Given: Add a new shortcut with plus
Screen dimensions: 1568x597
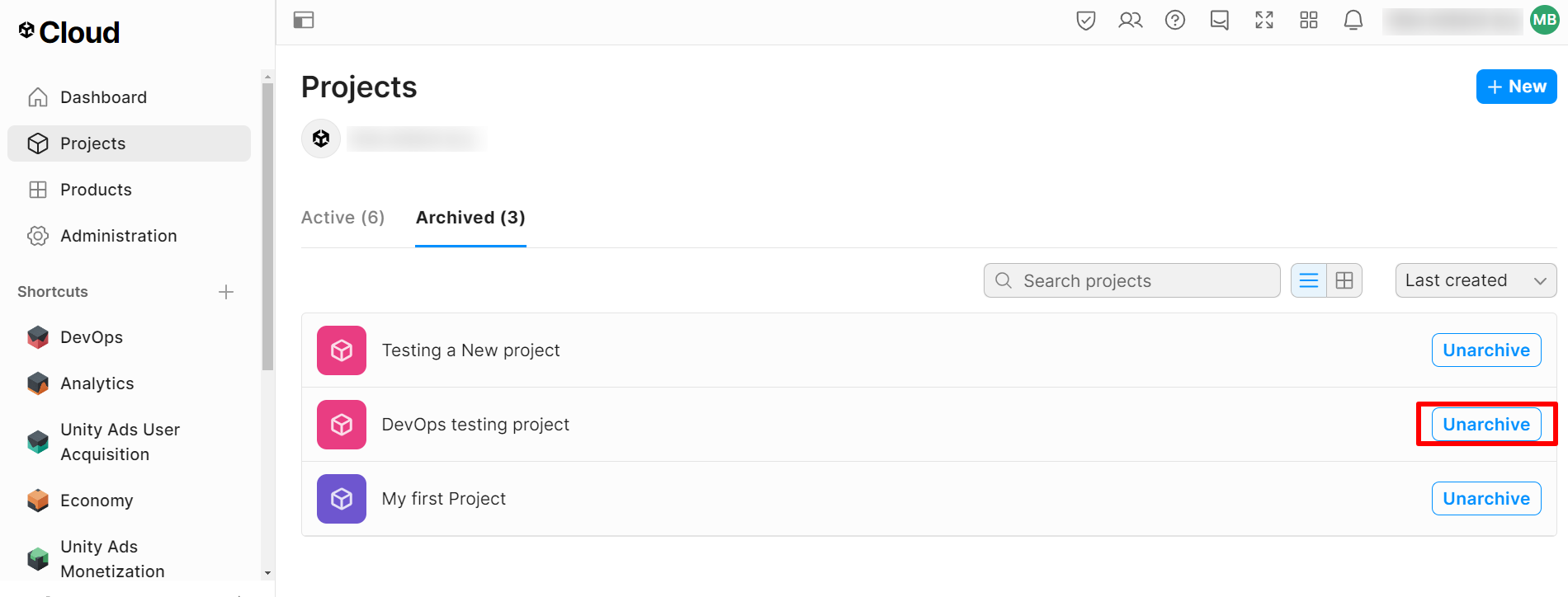Looking at the screenshot, I should point(226,292).
